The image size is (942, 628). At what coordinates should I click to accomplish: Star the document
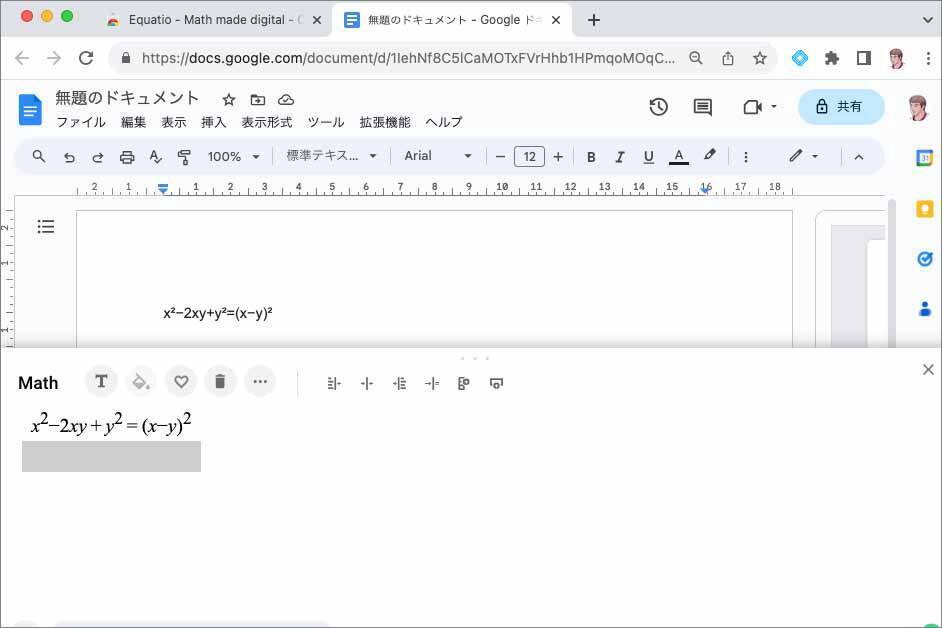(x=228, y=100)
